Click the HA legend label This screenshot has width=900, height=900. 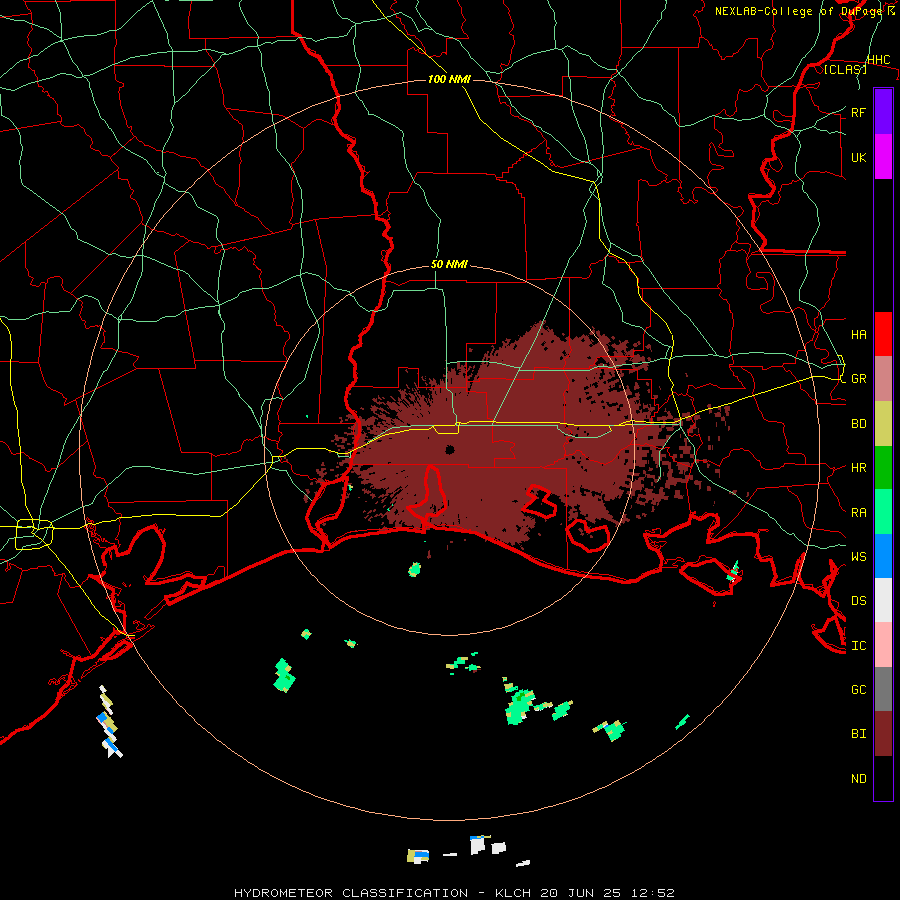(858, 334)
